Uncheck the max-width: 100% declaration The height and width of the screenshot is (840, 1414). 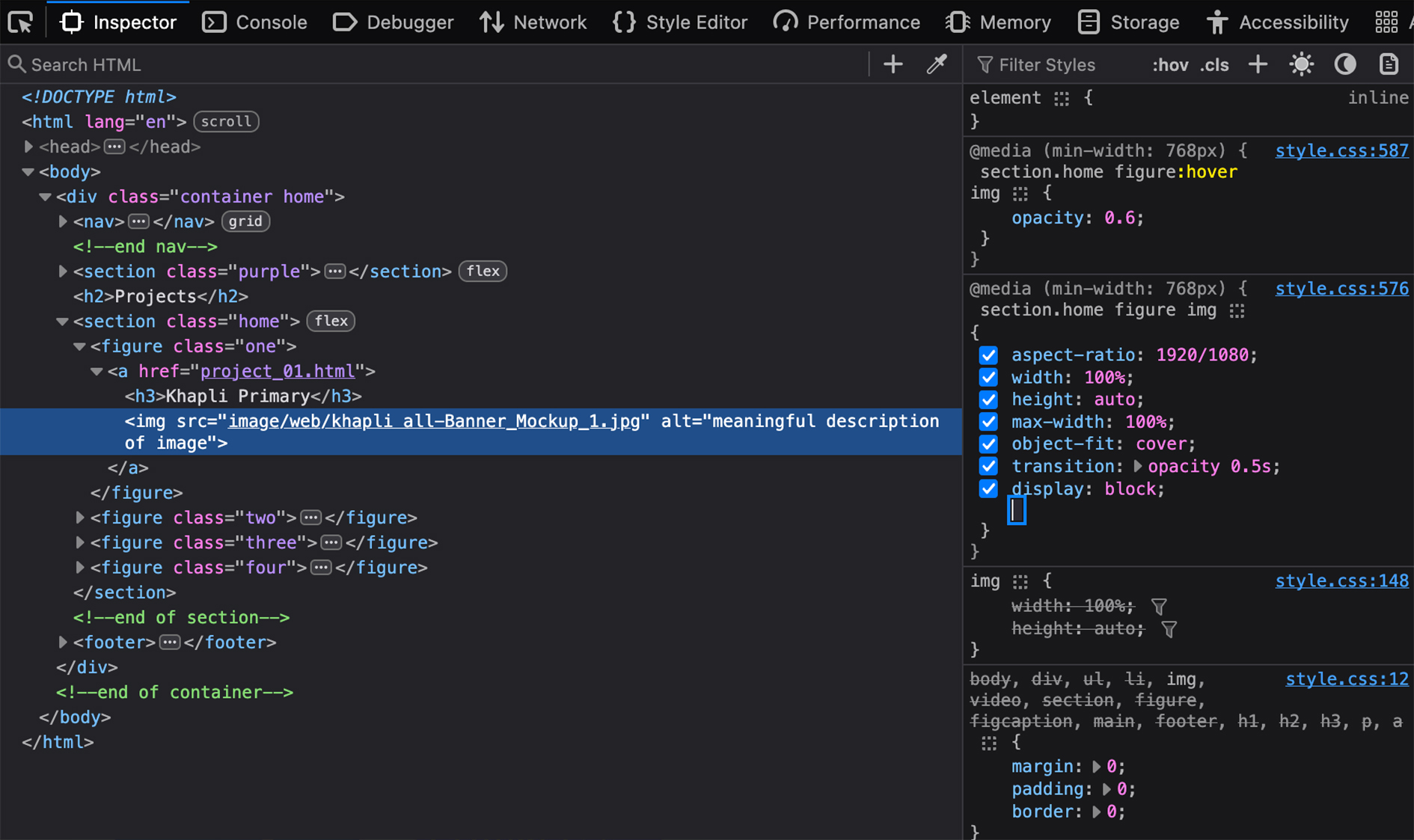988,422
